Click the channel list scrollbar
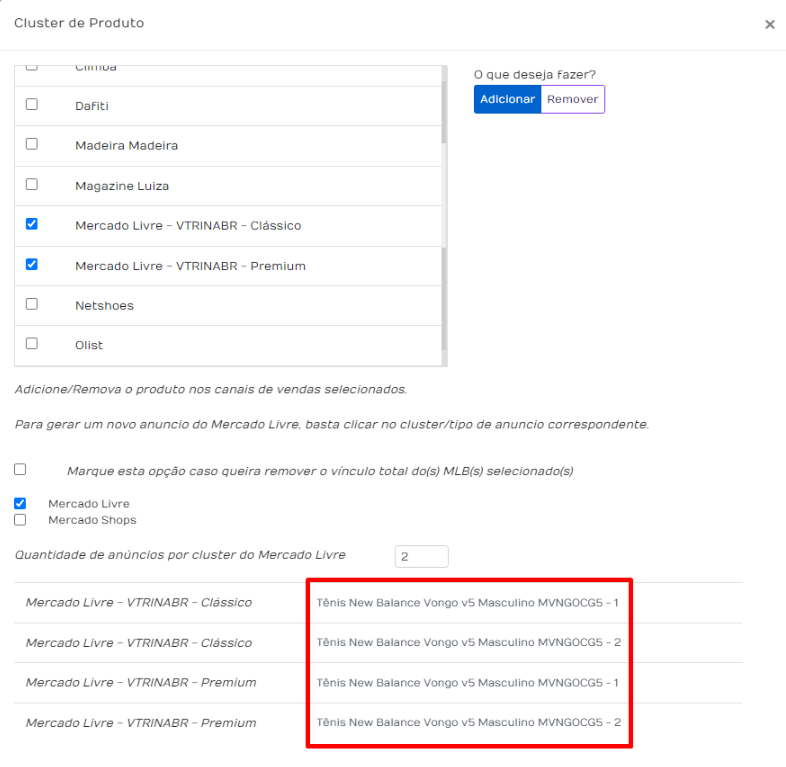Image resolution: width=786 pixels, height=767 pixels. point(444,216)
